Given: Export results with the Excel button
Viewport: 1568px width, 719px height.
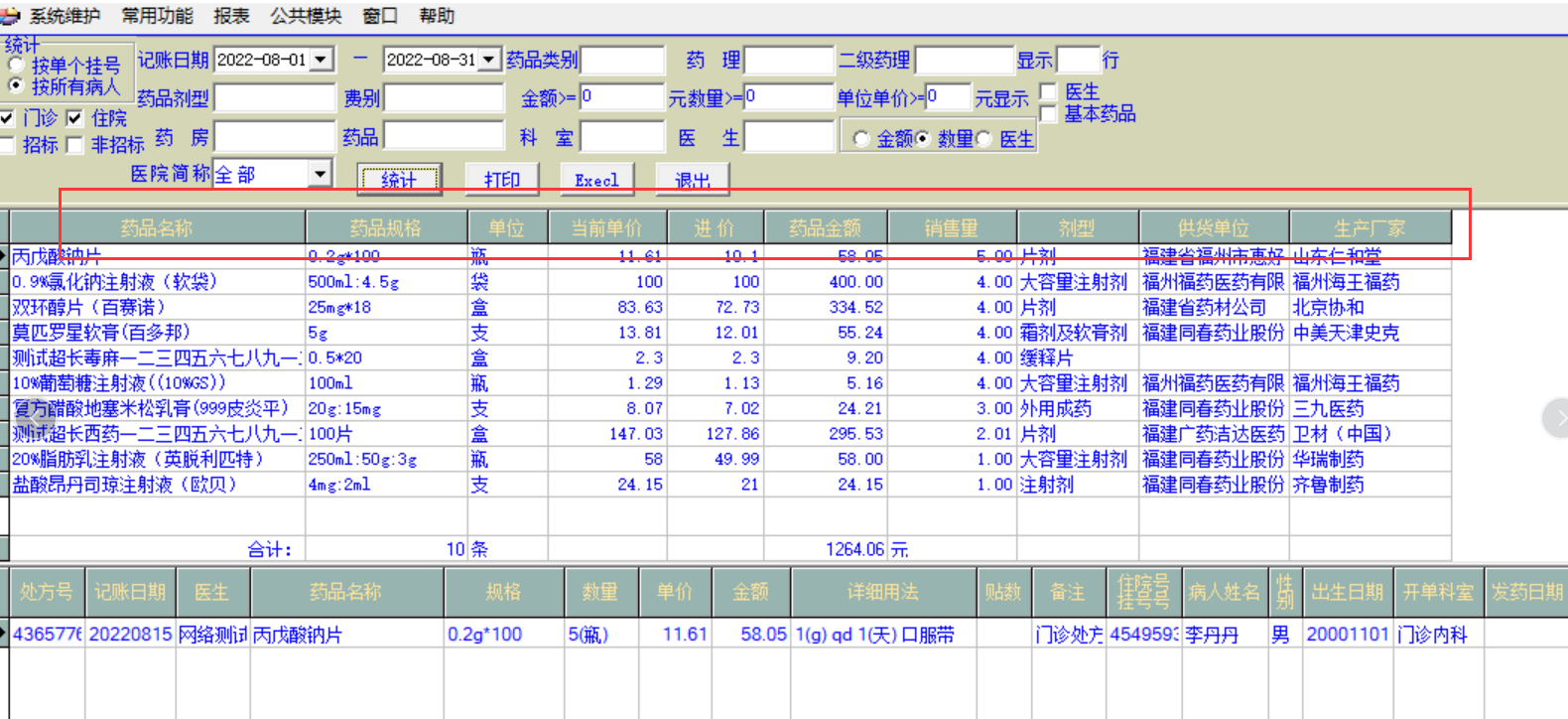Looking at the screenshot, I should [x=597, y=180].
